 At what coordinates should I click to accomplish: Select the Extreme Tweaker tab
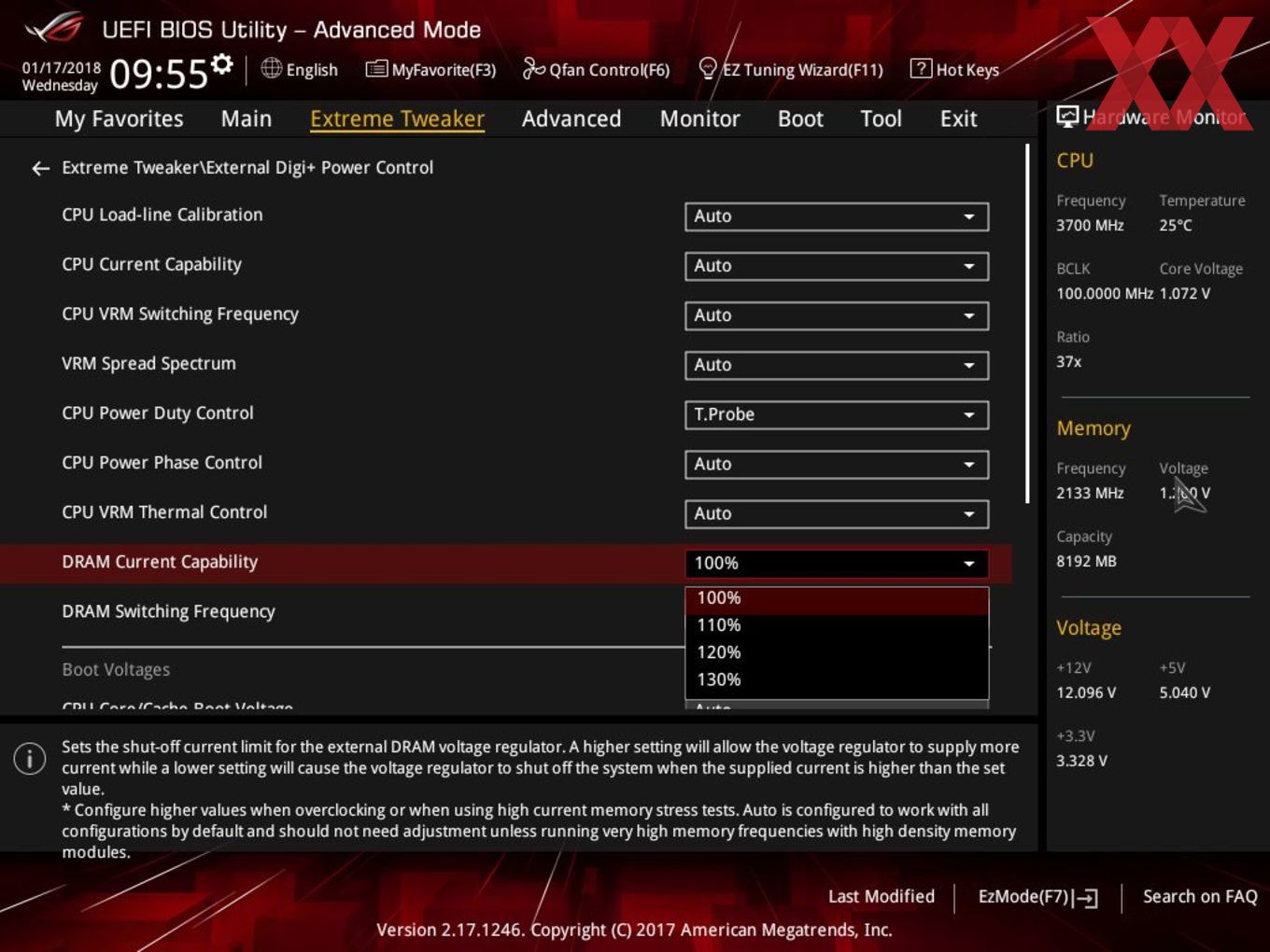(397, 119)
